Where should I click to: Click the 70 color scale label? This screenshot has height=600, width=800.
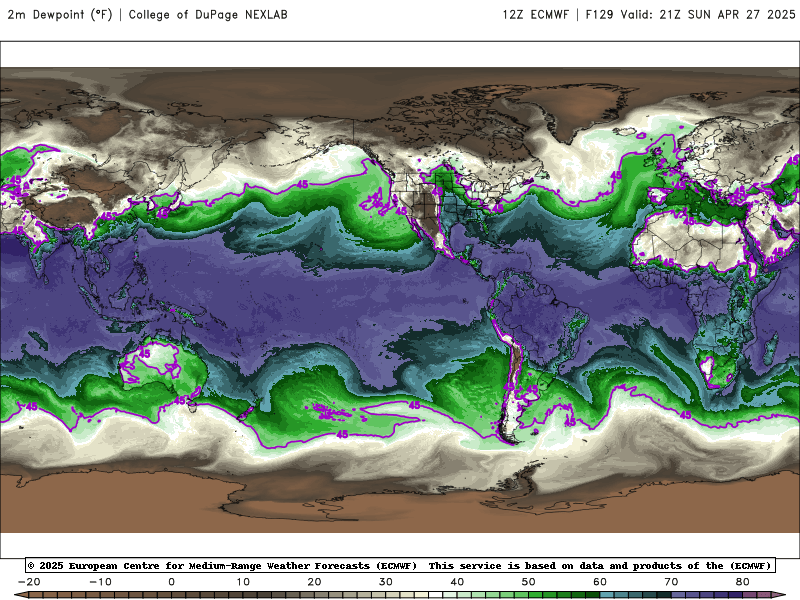671,582
